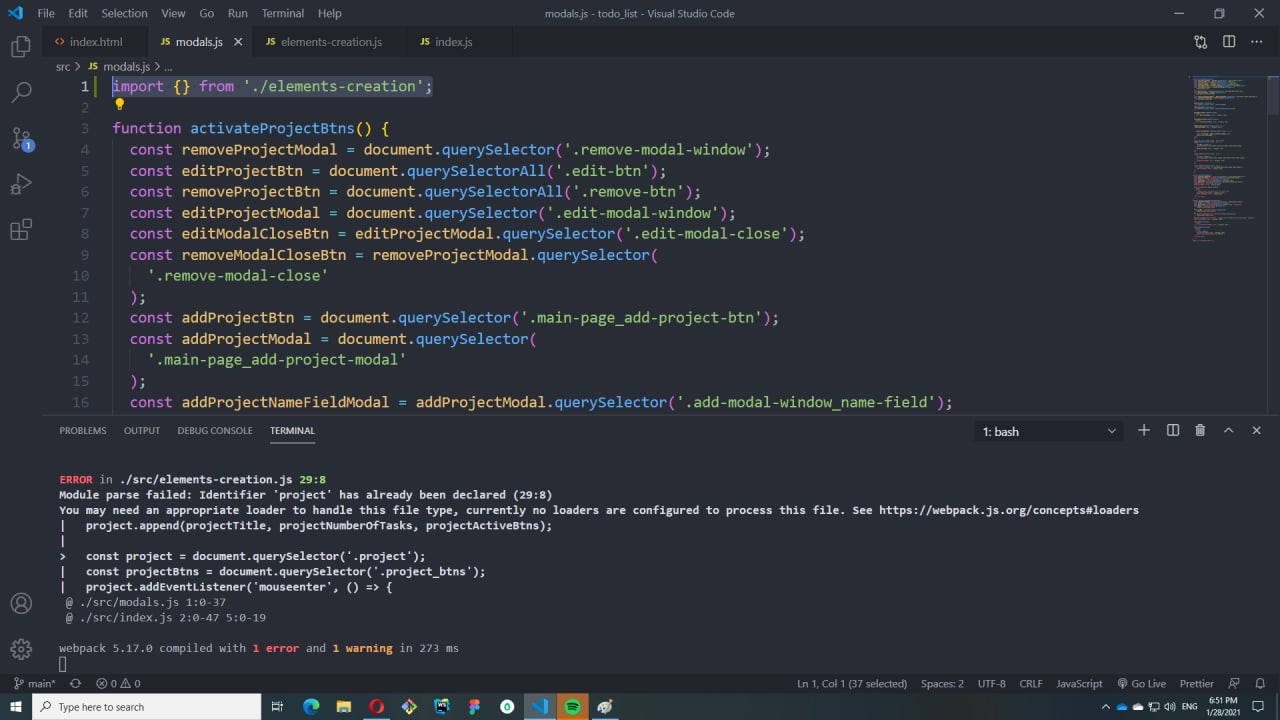The width and height of the screenshot is (1280, 720).
Task: Open editor More Actions ellipsis menu
Action: coord(1257,42)
